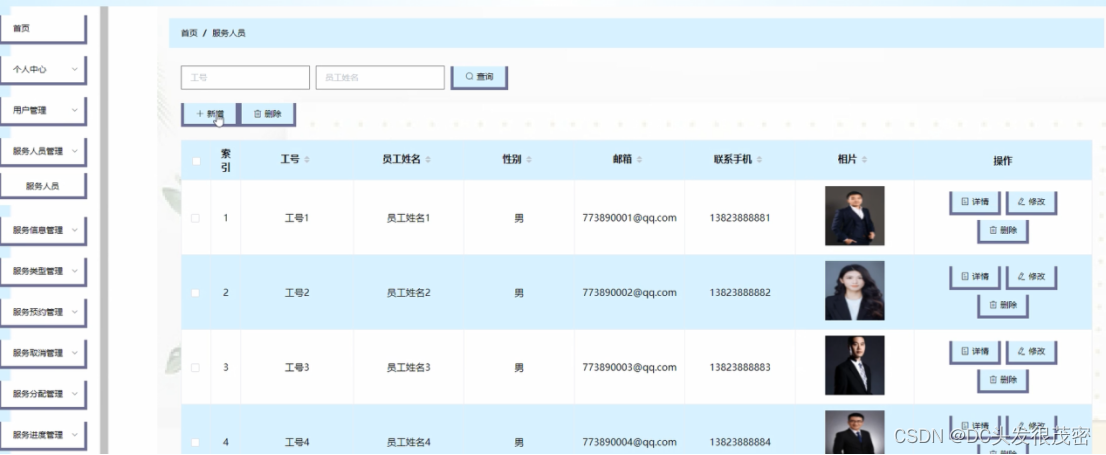Go to 首页 in the sidebar
Viewport: 1106px width, 455px height.
pyautogui.click(x=42, y=29)
